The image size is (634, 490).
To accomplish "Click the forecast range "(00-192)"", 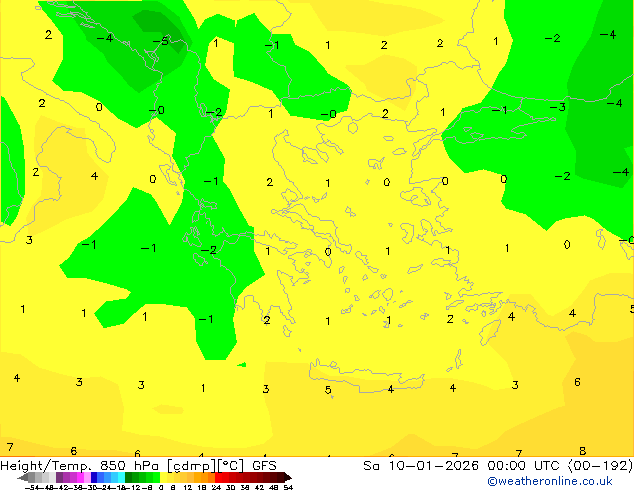I will (x=600, y=466).
